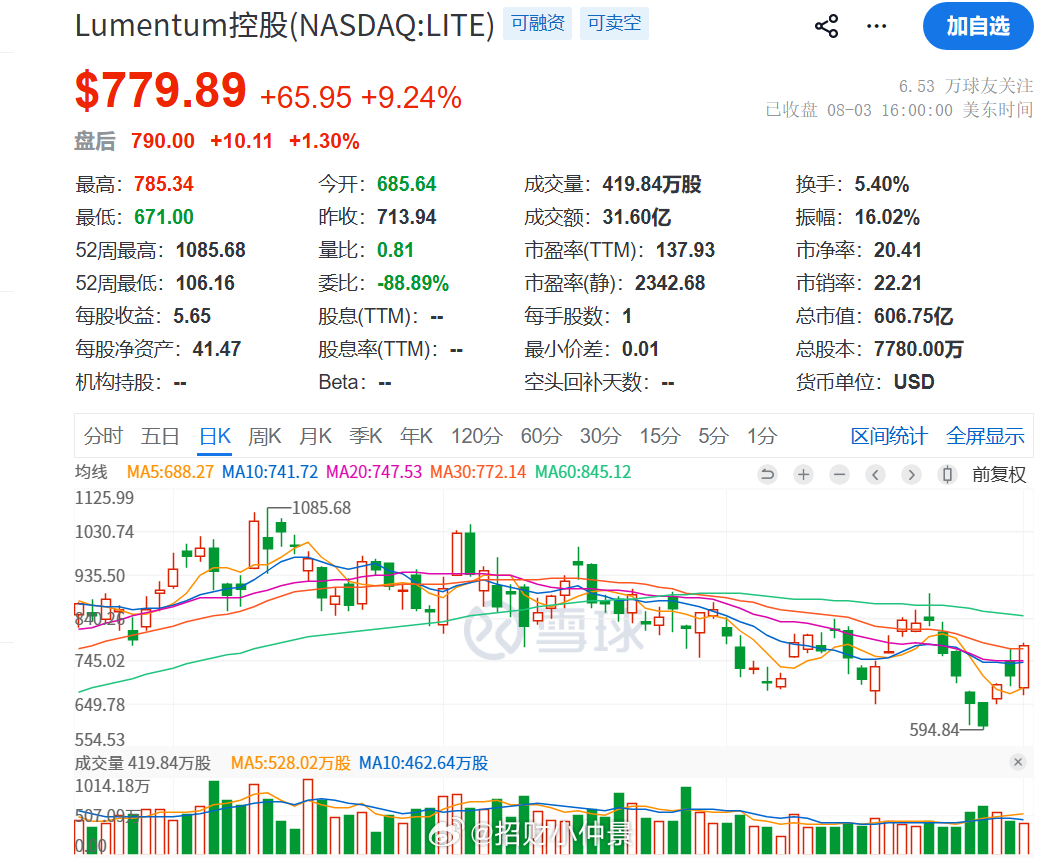The width and height of the screenshot is (1064, 858).
Task: Select the 周K chart tab
Action: [265, 436]
